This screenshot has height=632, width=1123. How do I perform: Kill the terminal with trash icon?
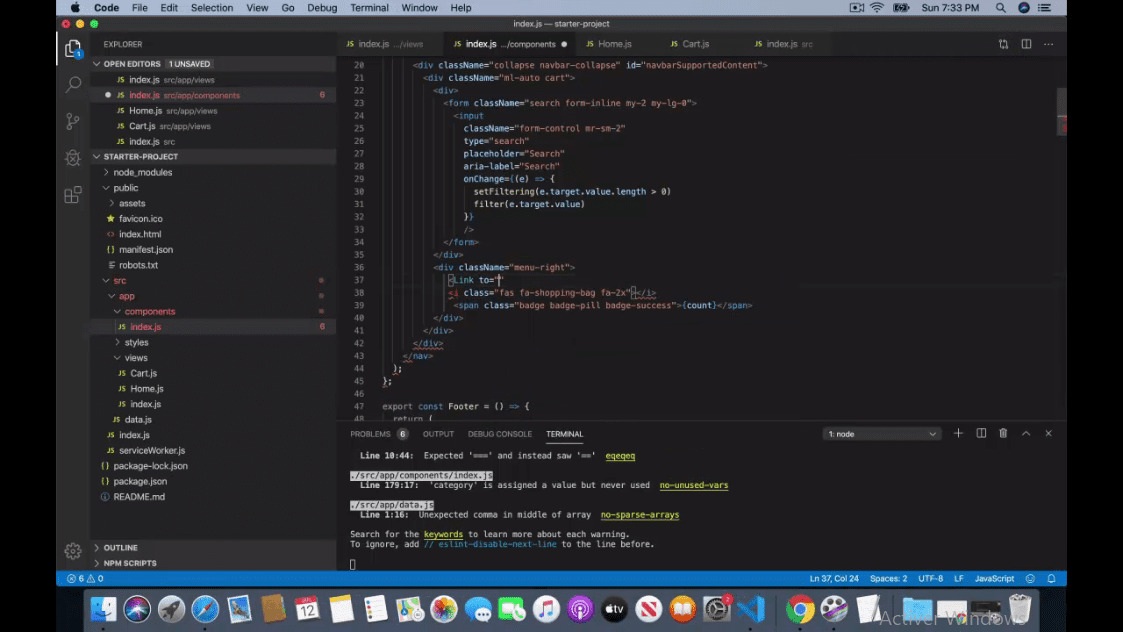click(x=1003, y=433)
